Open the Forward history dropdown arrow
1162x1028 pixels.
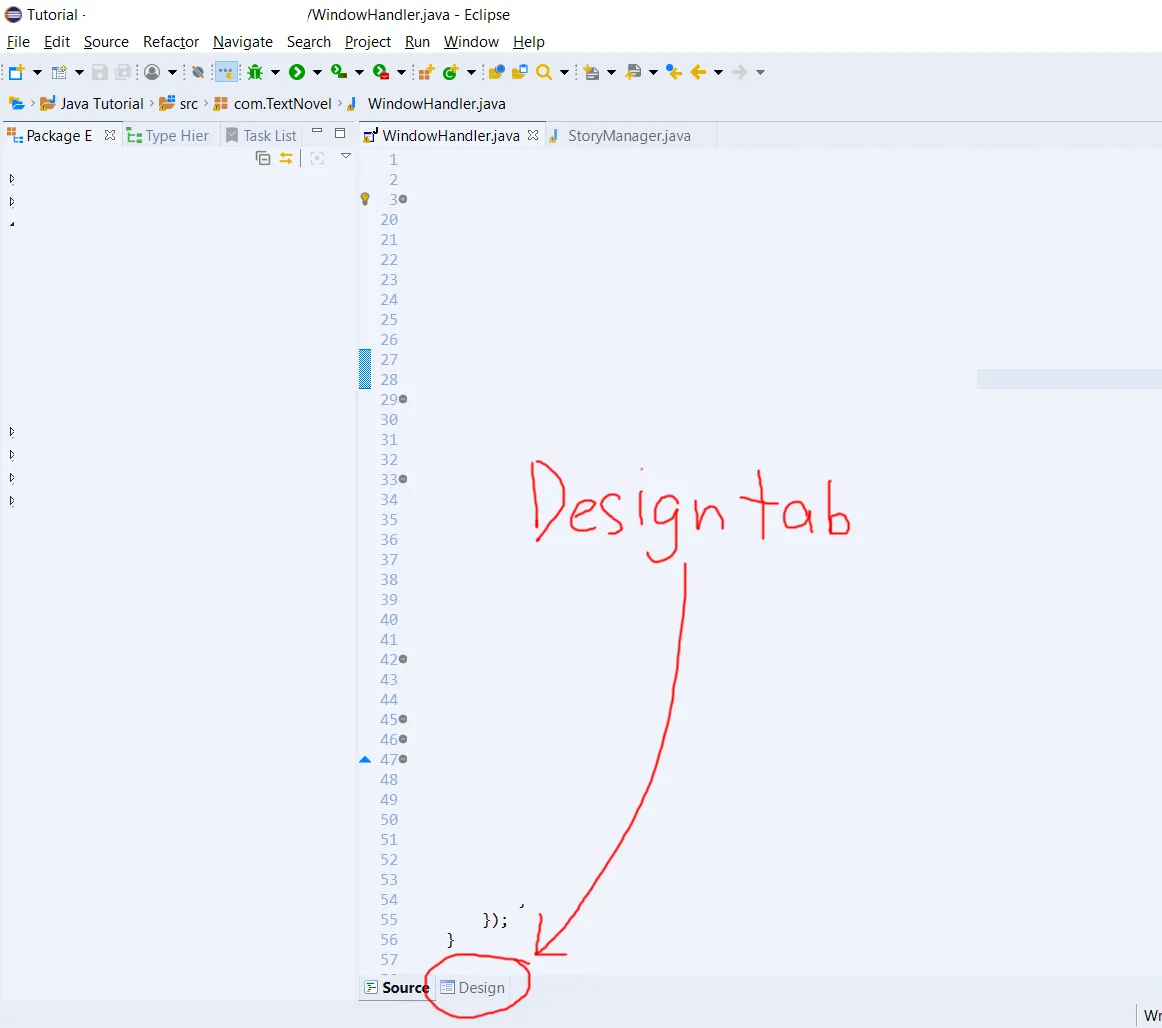[760, 72]
